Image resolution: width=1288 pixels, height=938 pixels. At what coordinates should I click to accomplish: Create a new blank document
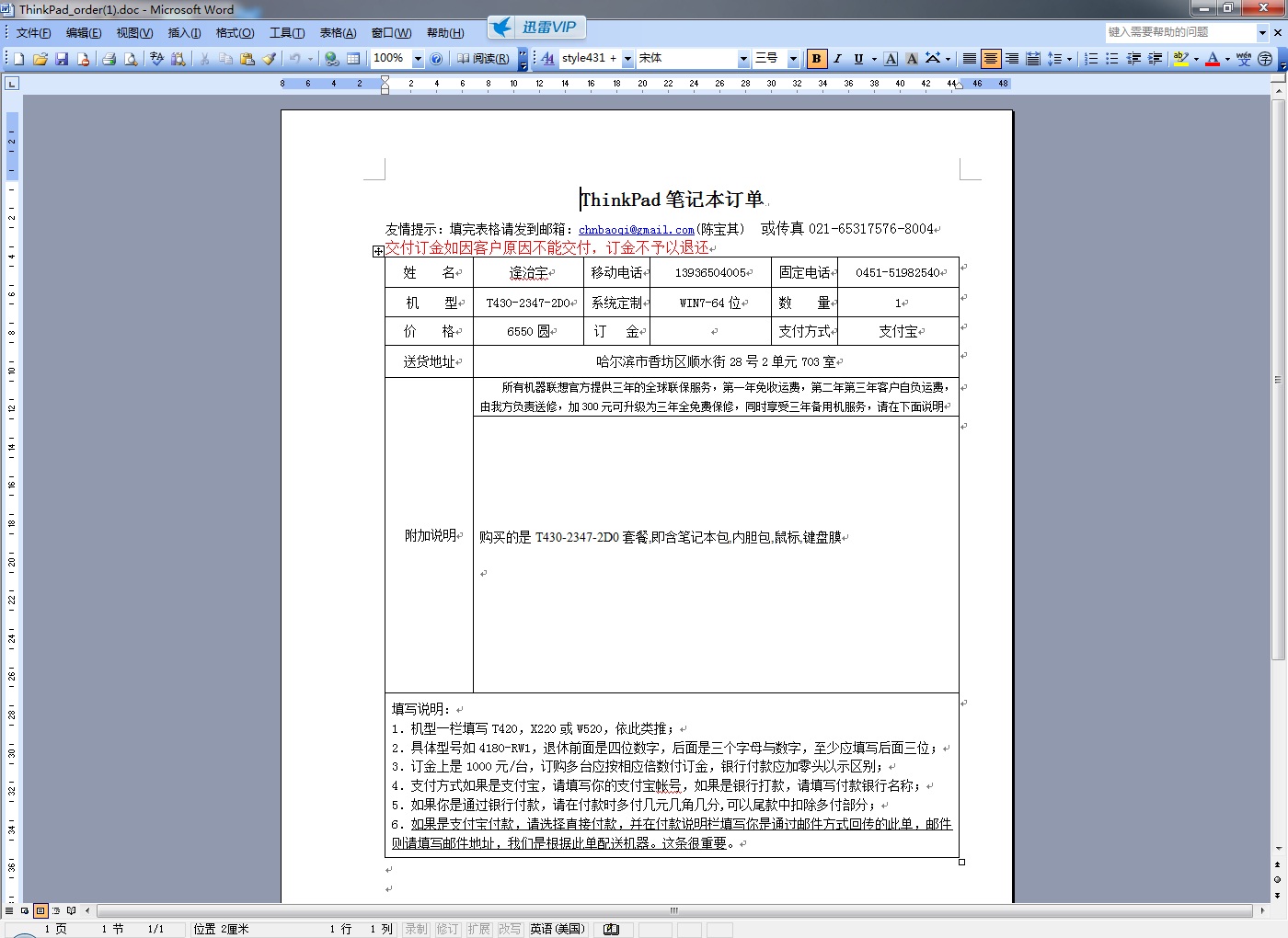(x=18, y=59)
